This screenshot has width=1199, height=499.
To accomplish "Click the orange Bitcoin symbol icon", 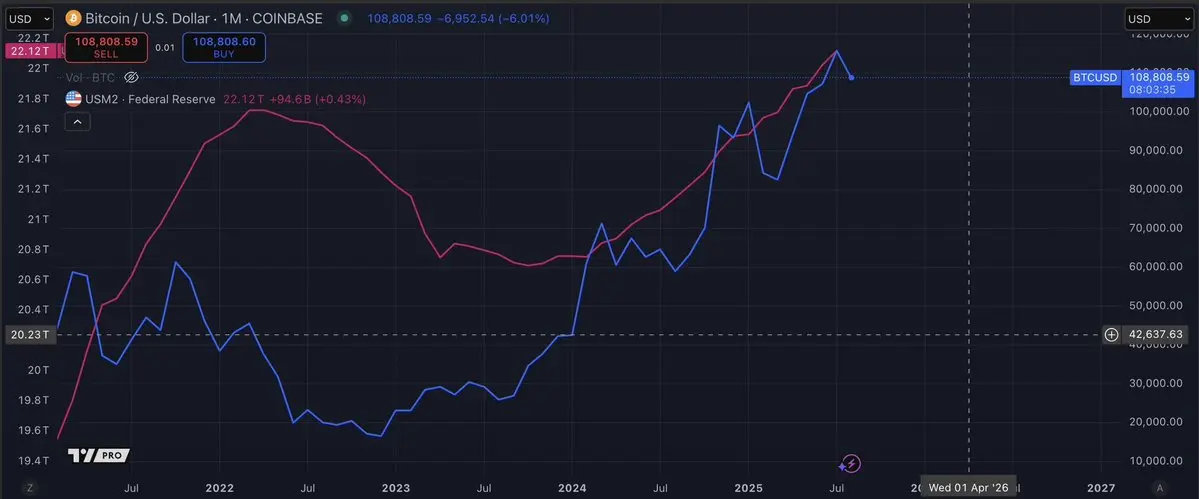I will point(73,18).
